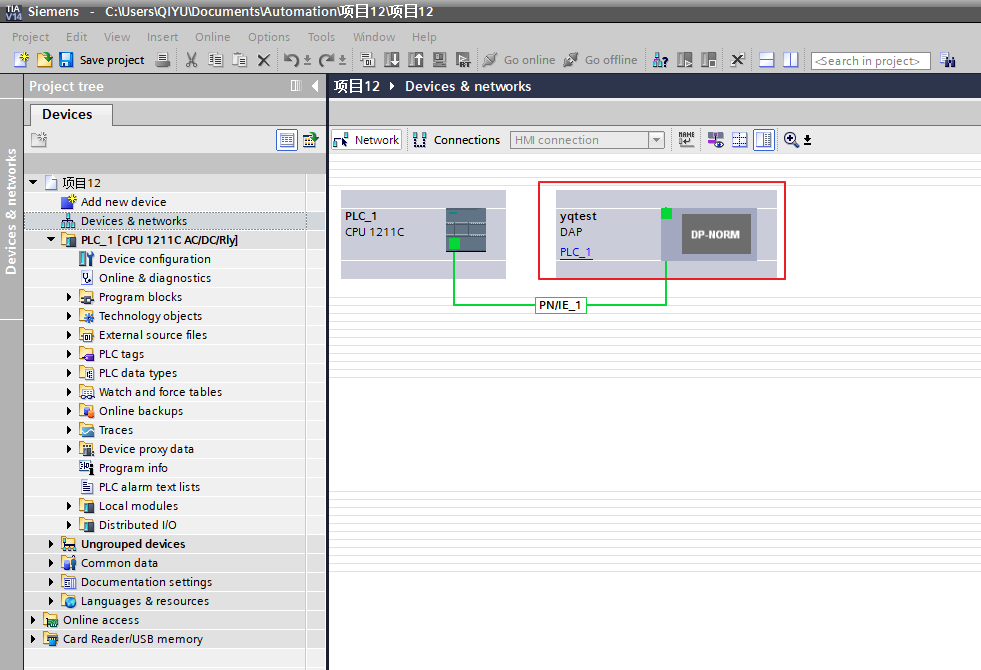The width and height of the screenshot is (981, 670).
Task: Expand the Online access node
Action: pos(33,620)
